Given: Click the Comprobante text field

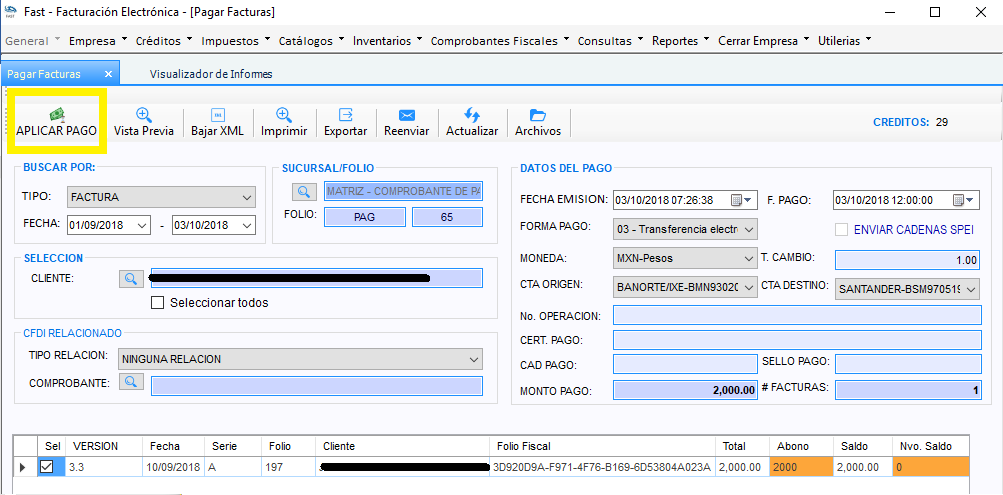Looking at the screenshot, I should pyautogui.click(x=317, y=386).
